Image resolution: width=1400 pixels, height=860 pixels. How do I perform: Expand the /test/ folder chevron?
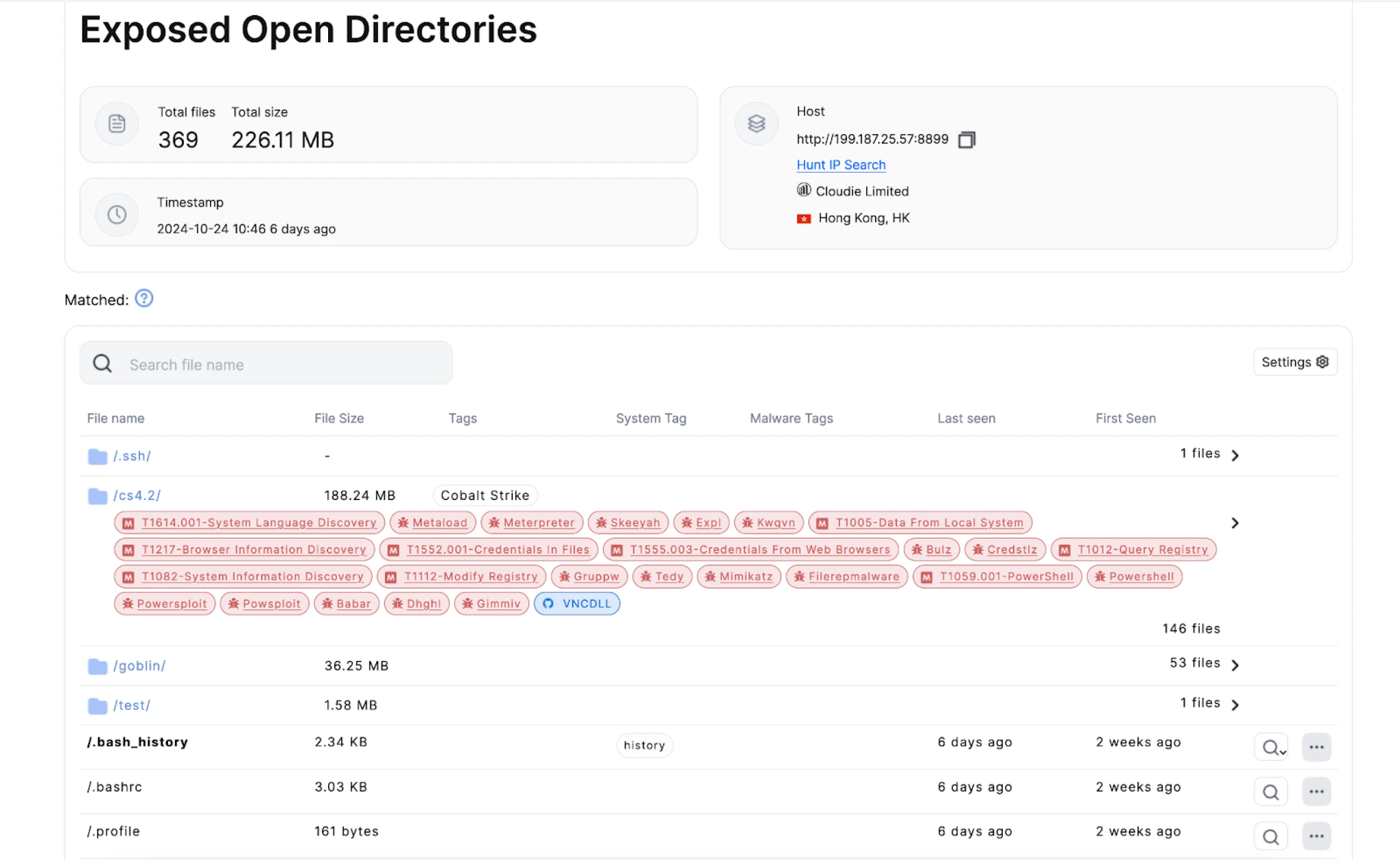(x=1235, y=705)
